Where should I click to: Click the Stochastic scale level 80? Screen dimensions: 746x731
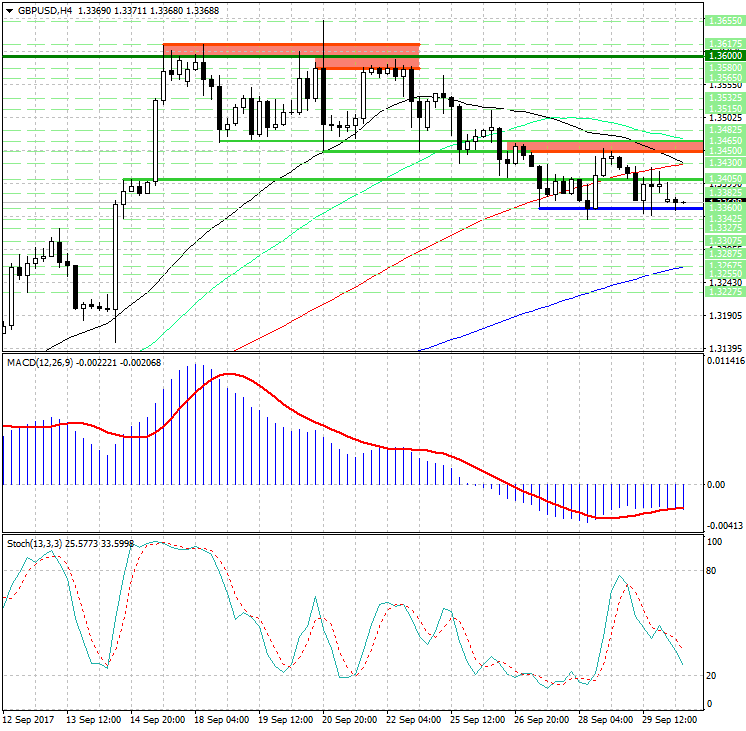(x=711, y=571)
